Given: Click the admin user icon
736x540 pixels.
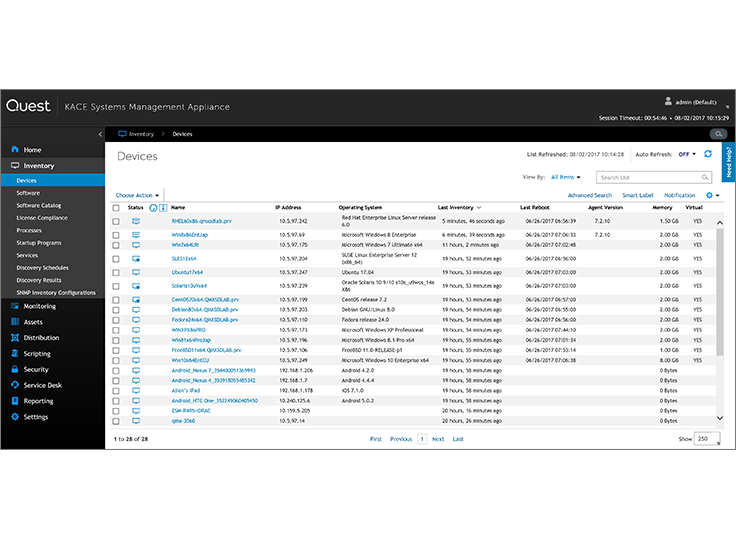Looking at the screenshot, I should 668,101.
